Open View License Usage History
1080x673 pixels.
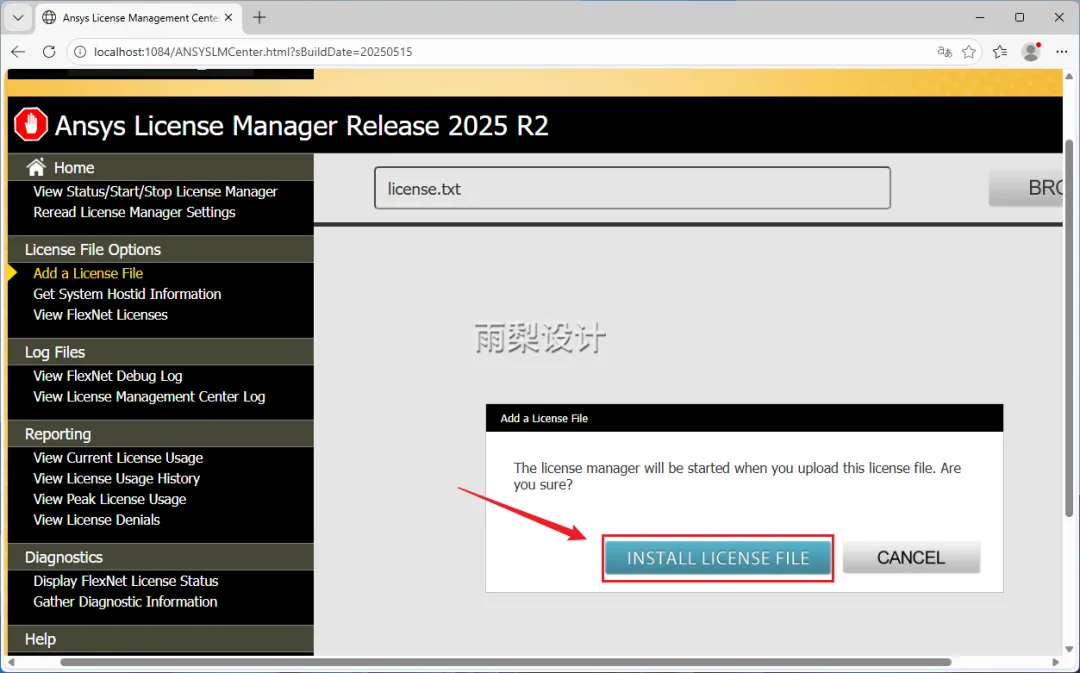click(x=116, y=479)
